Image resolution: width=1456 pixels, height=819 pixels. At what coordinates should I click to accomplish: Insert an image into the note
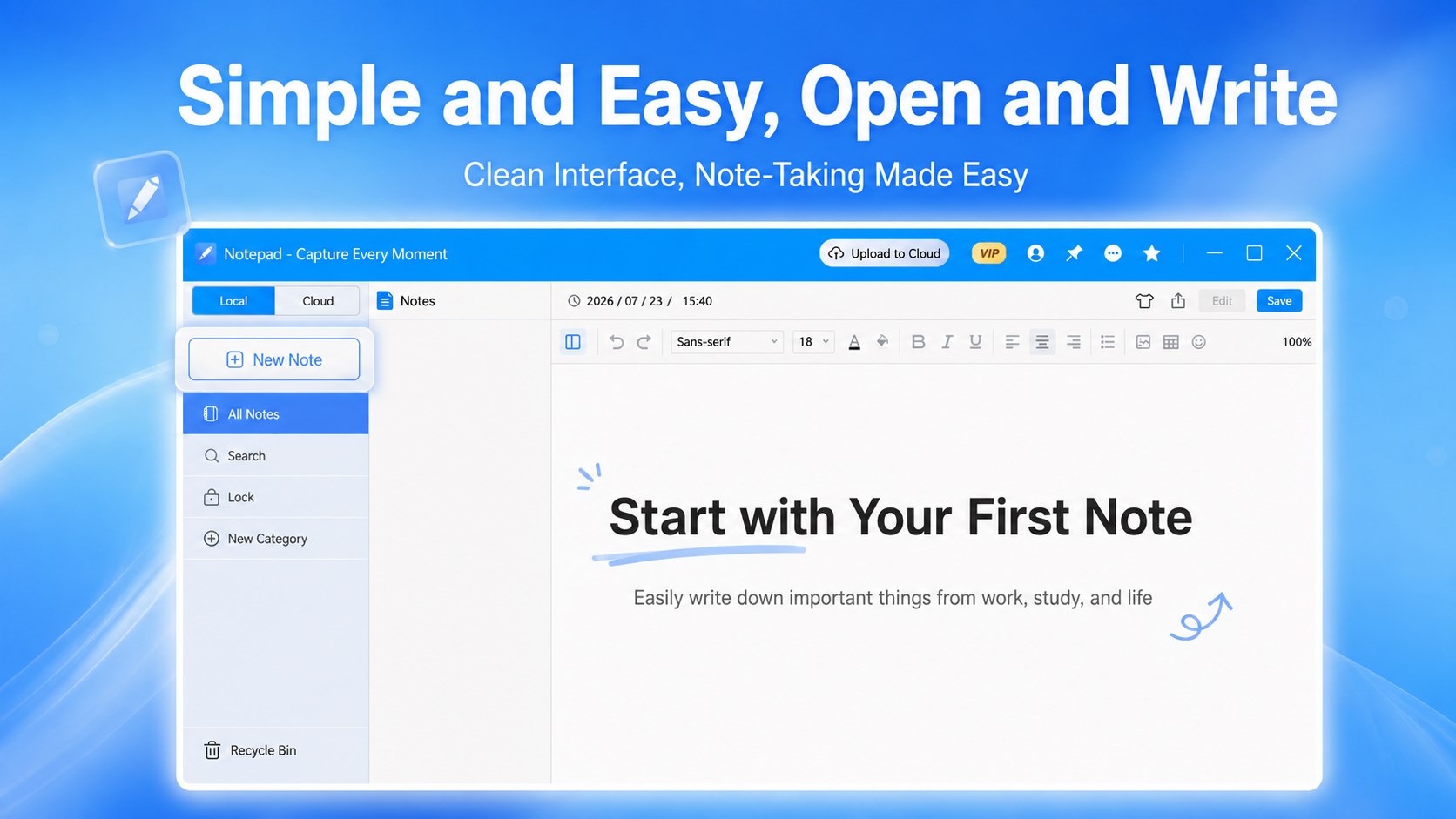(1143, 342)
